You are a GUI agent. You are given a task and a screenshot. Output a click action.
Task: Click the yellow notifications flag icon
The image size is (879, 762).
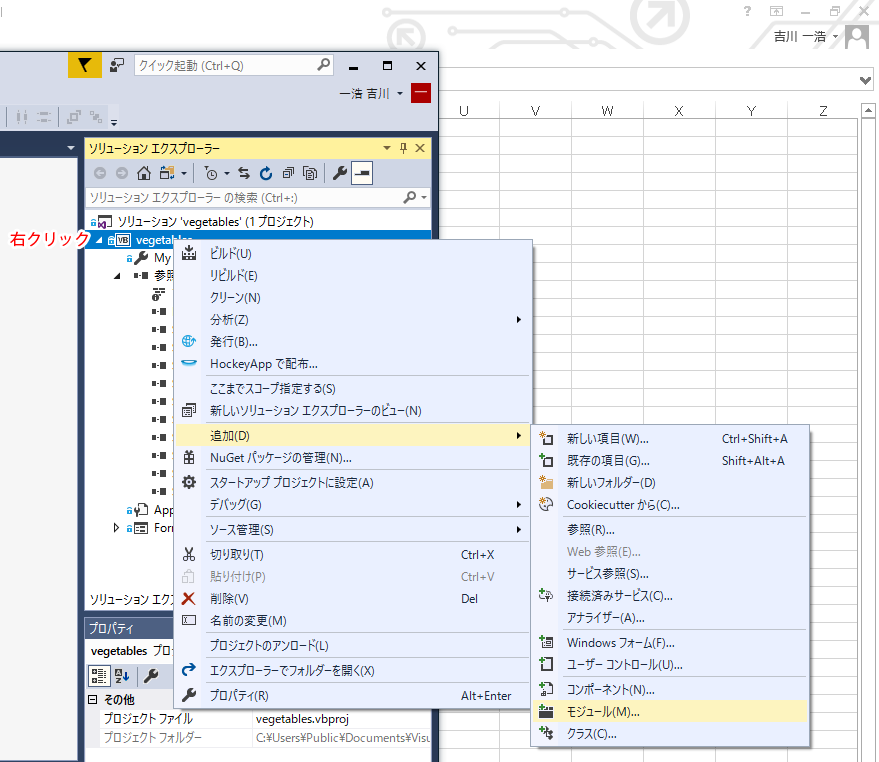tap(84, 65)
